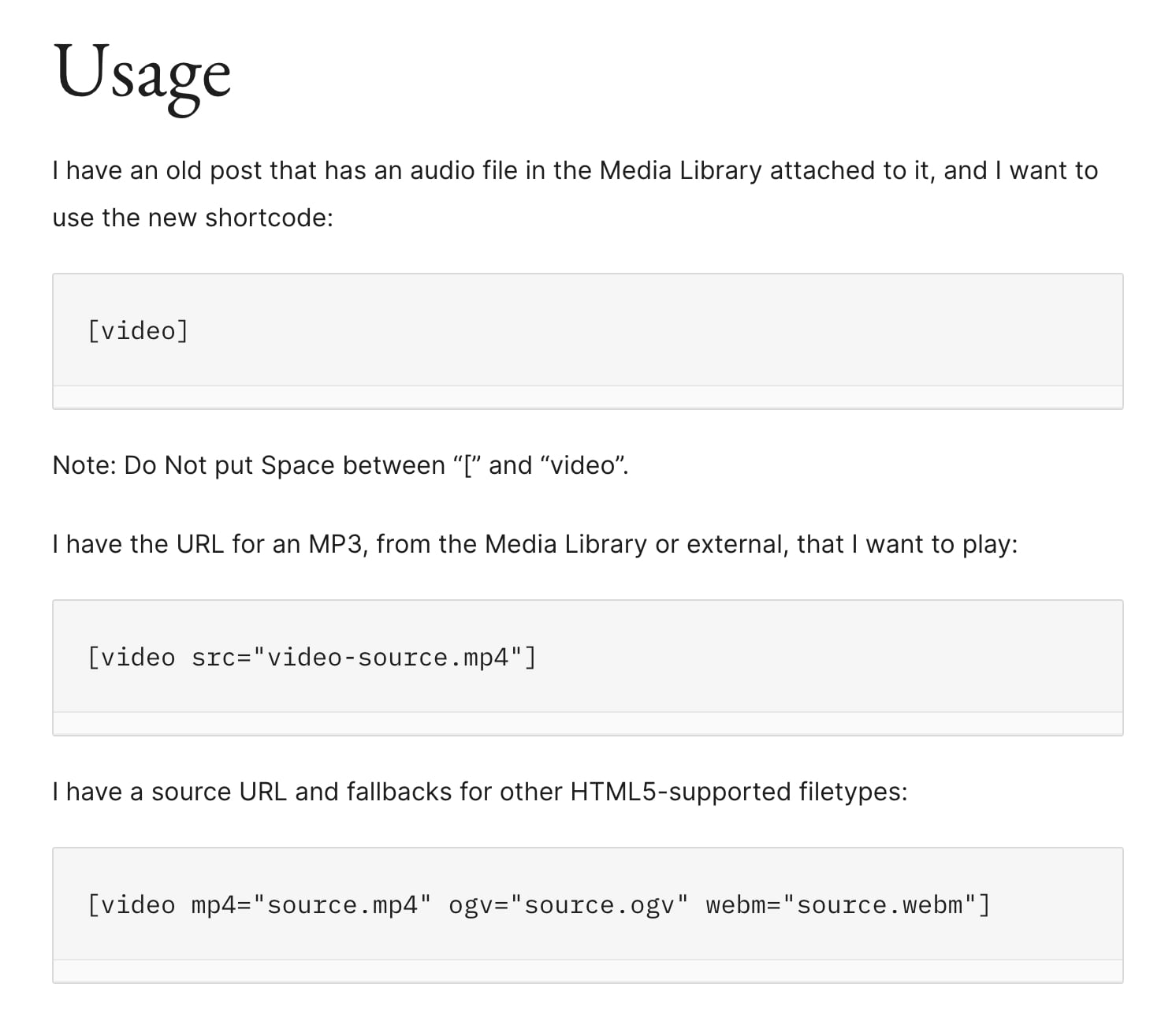Viewport: 1176px width, 1029px height.
Task: Click "Media Library" in the MP3 URL sentence
Action: pos(565,544)
